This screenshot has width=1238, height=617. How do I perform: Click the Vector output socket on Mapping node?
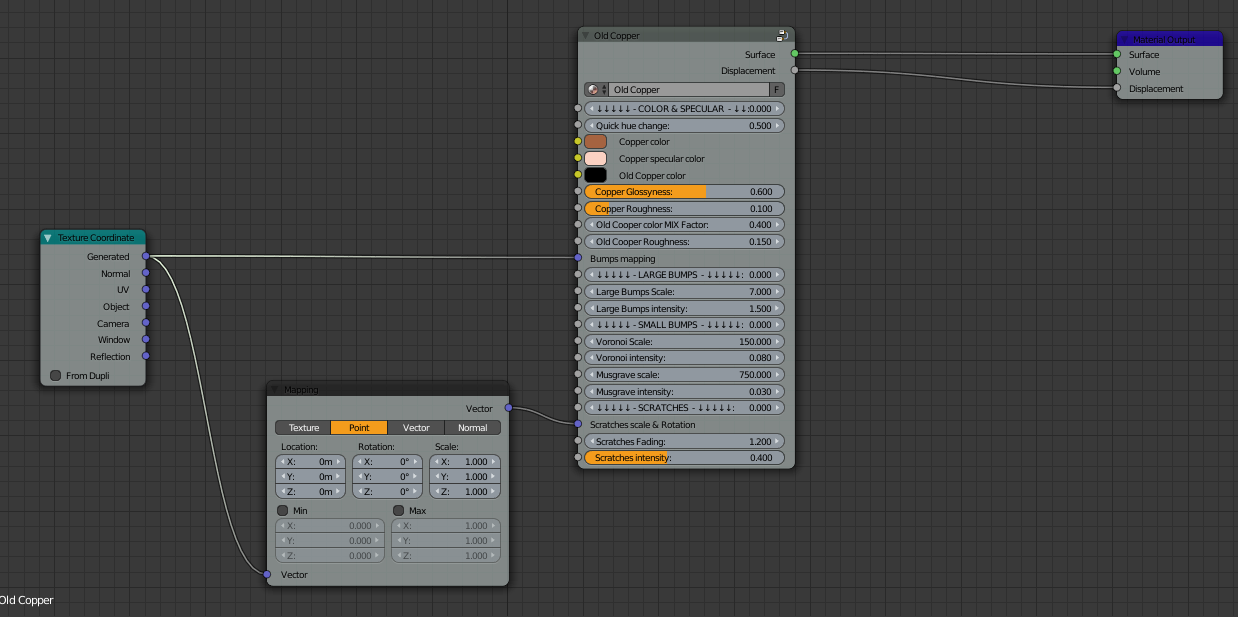508,408
